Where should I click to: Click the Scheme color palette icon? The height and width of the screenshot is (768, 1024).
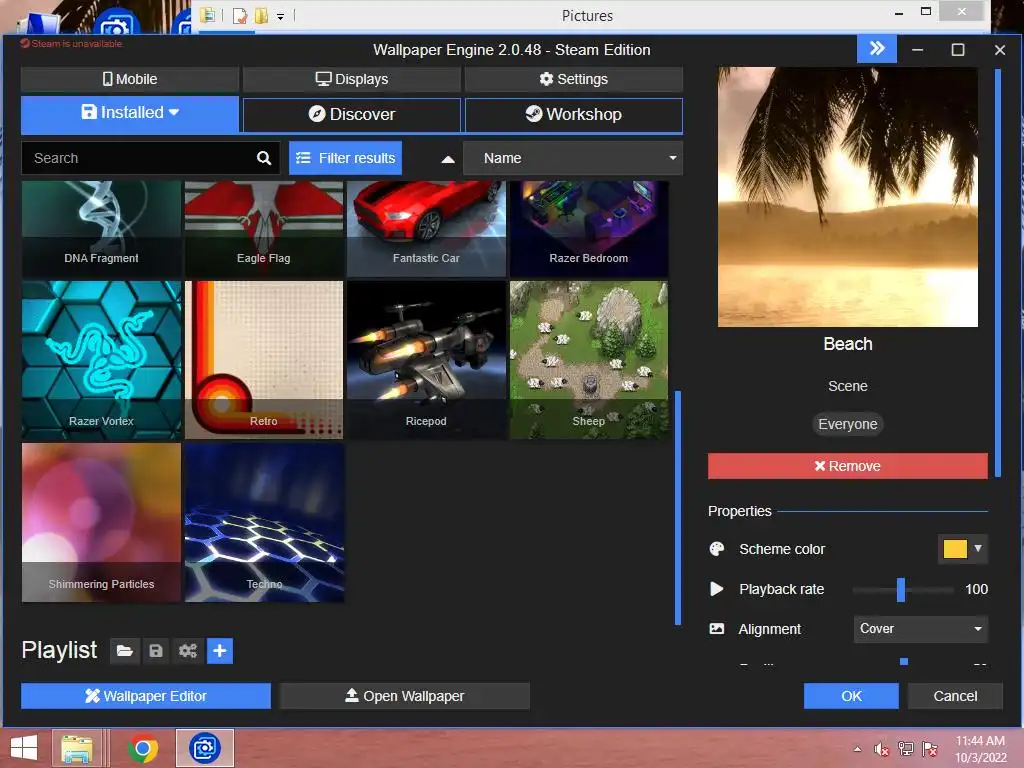coord(716,549)
